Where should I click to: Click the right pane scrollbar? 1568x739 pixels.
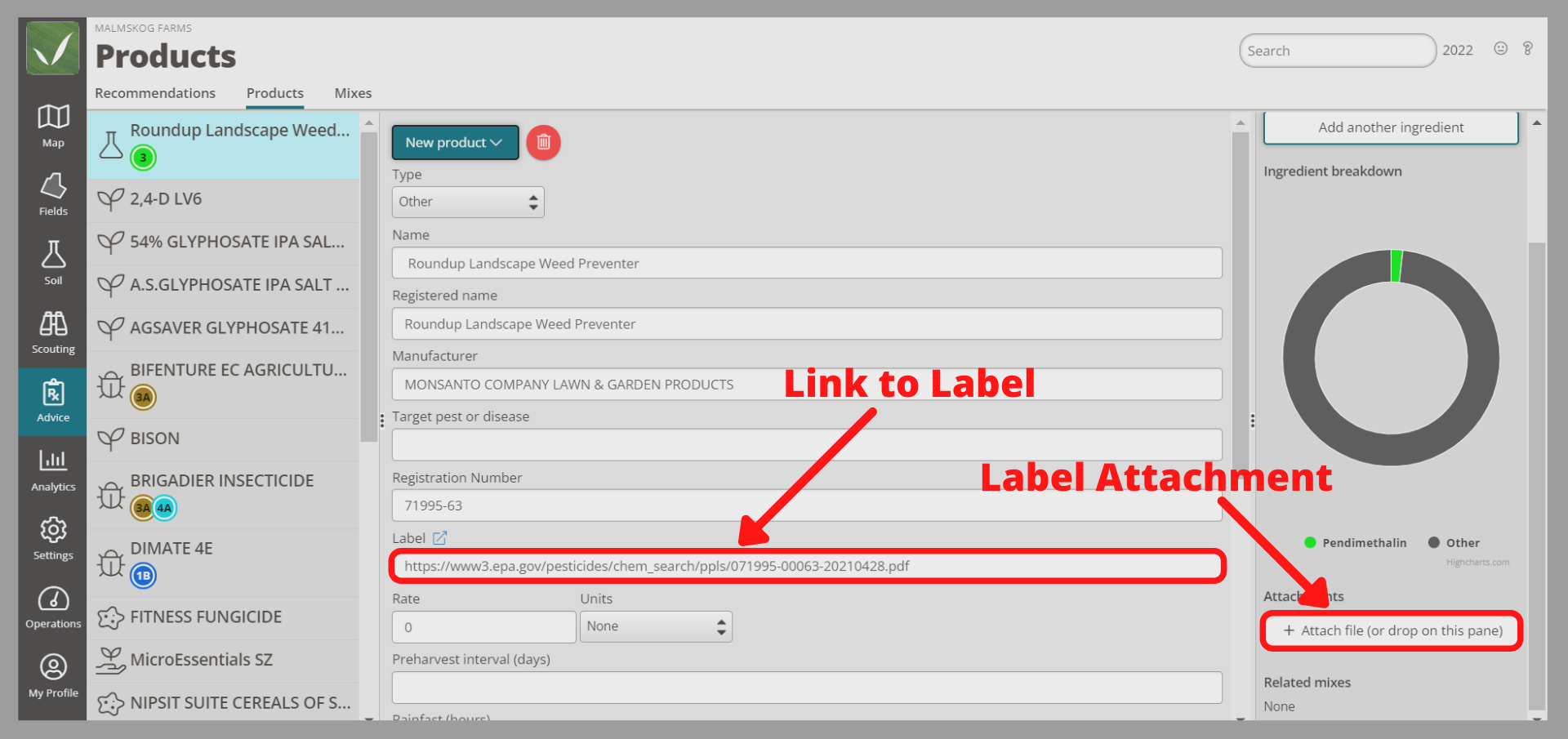[1537, 476]
